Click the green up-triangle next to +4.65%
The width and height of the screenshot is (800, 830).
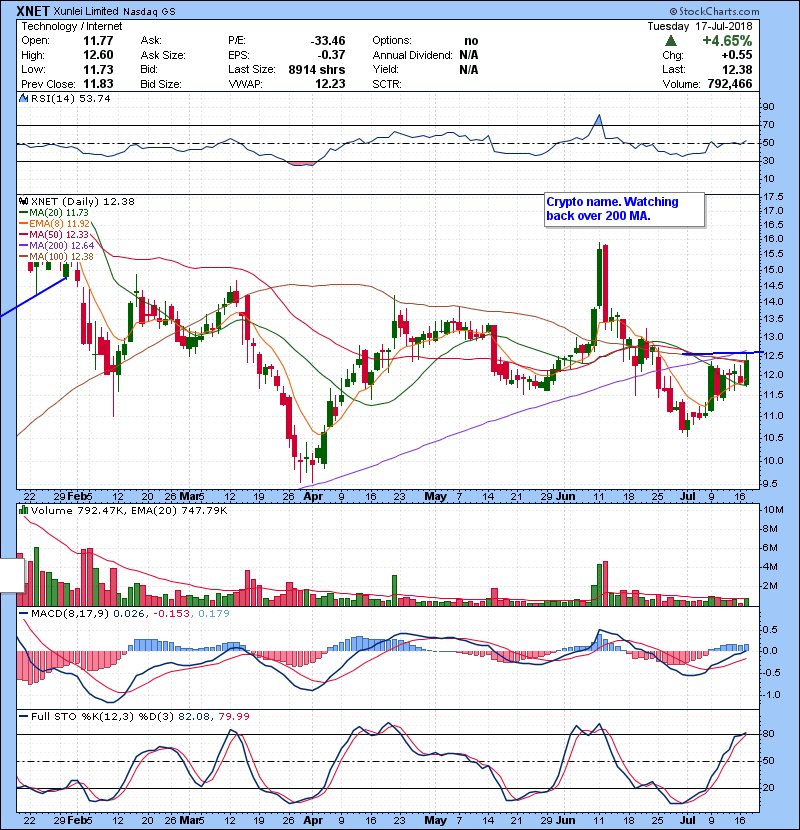coord(671,41)
